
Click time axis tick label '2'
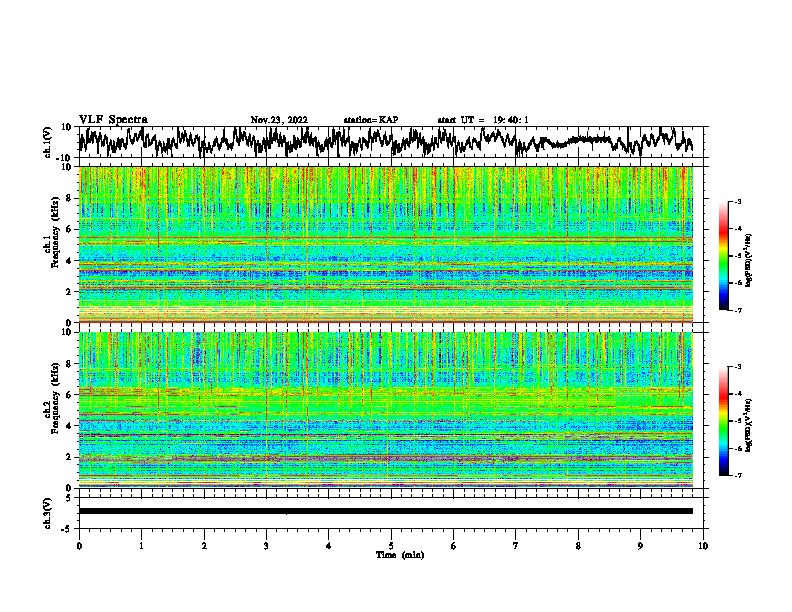click(x=204, y=546)
